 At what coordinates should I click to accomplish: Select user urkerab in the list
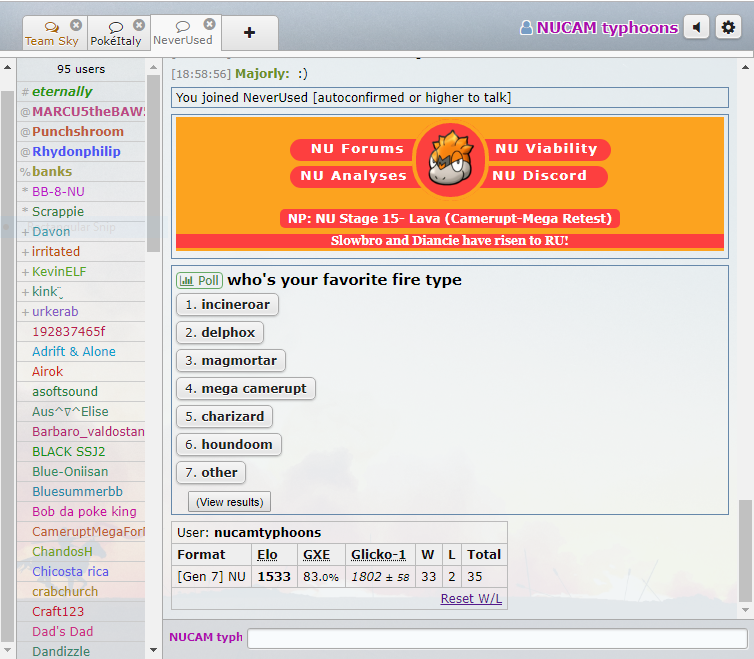coord(81,312)
